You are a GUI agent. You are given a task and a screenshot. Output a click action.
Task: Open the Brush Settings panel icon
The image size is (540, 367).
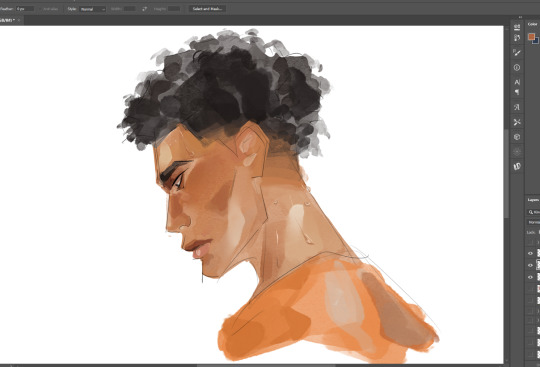517,38
